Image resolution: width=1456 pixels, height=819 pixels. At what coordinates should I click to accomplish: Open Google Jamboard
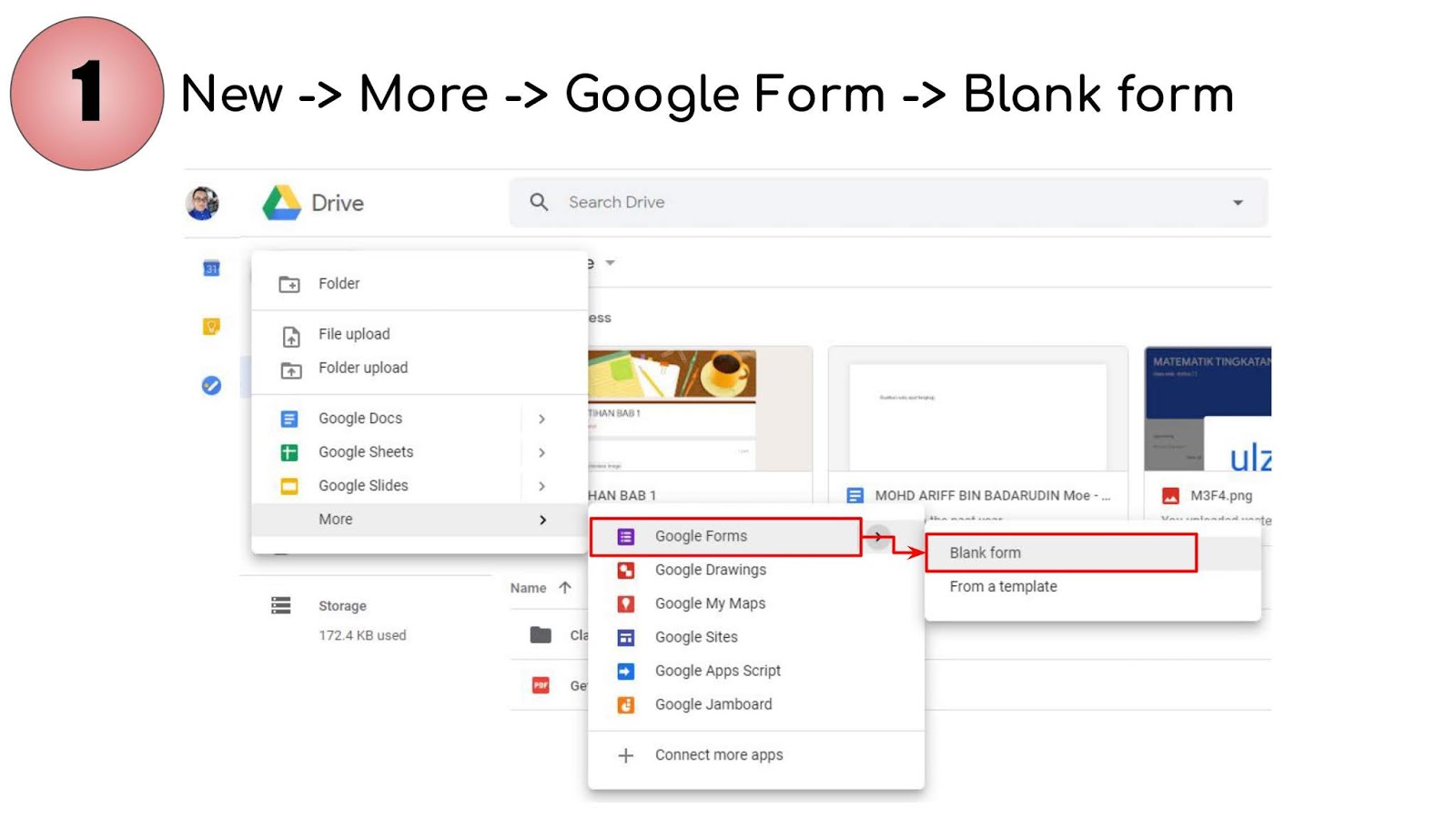[x=713, y=703]
